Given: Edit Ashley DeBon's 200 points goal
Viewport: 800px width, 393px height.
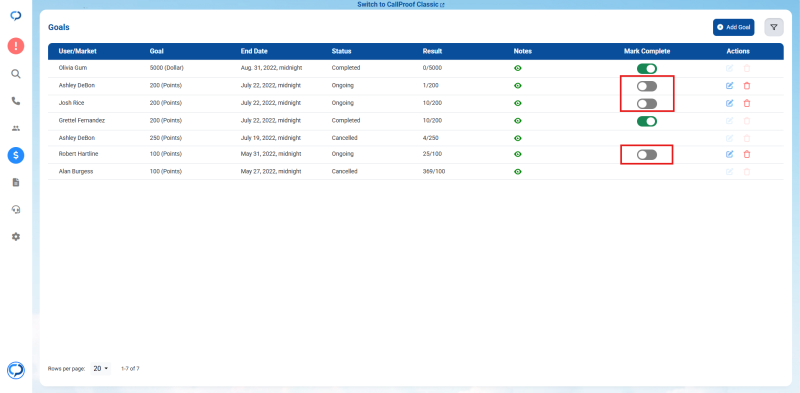Looking at the screenshot, I should point(730,86).
